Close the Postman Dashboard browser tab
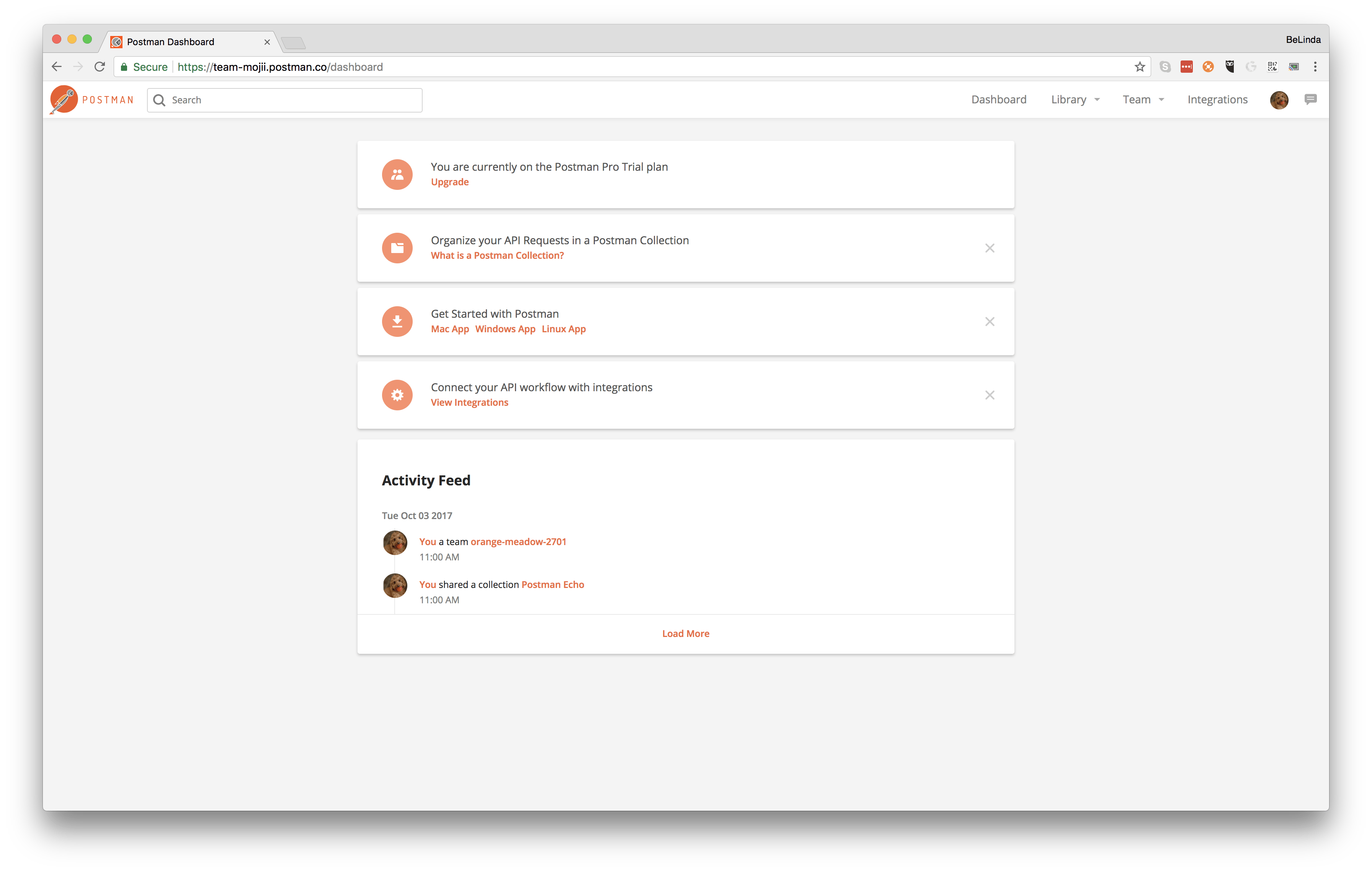 267,42
